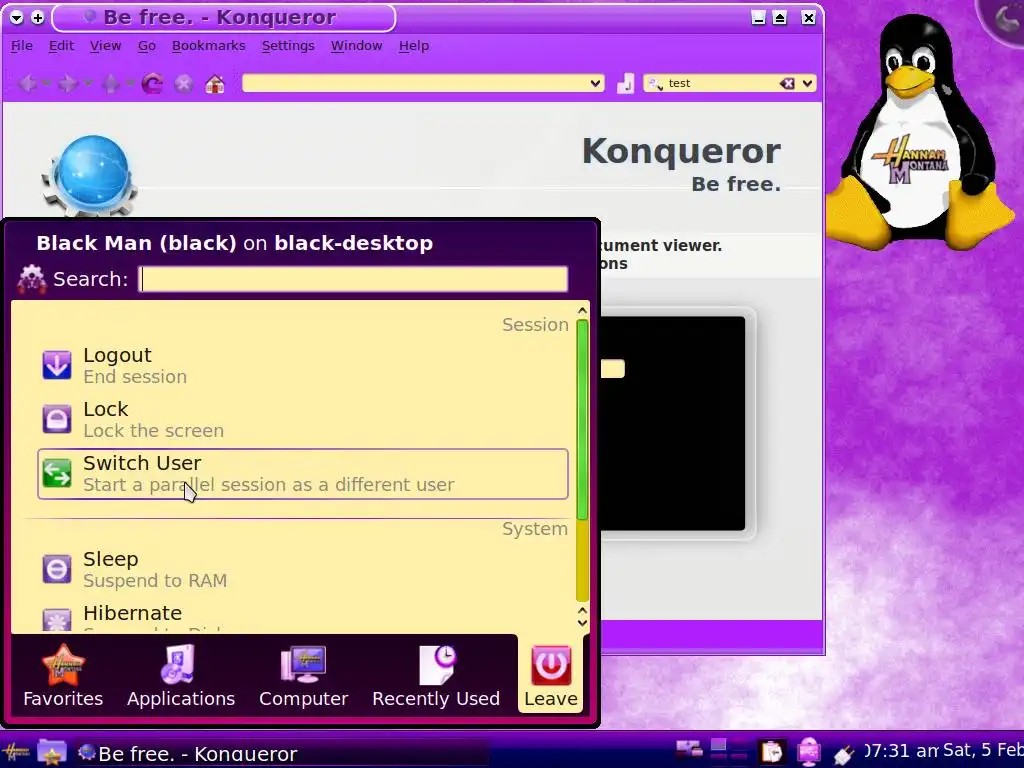
Task: Open the Applications tab in launcher
Action: point(181,676)
